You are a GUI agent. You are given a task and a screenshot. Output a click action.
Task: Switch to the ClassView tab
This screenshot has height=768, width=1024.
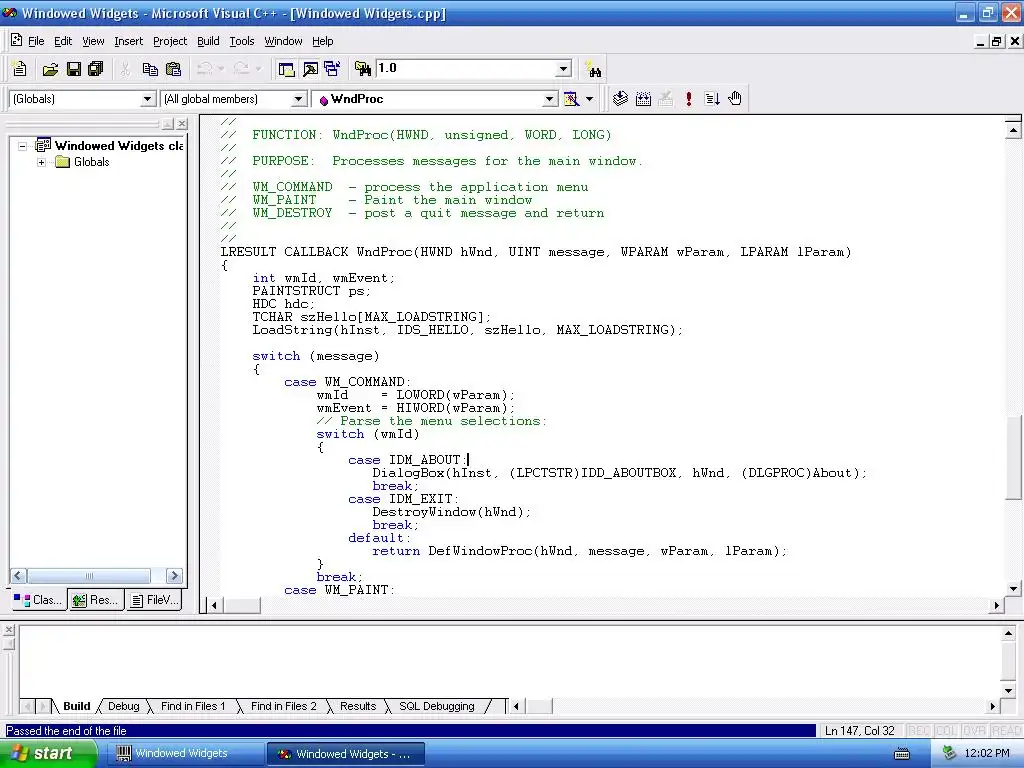39,600
